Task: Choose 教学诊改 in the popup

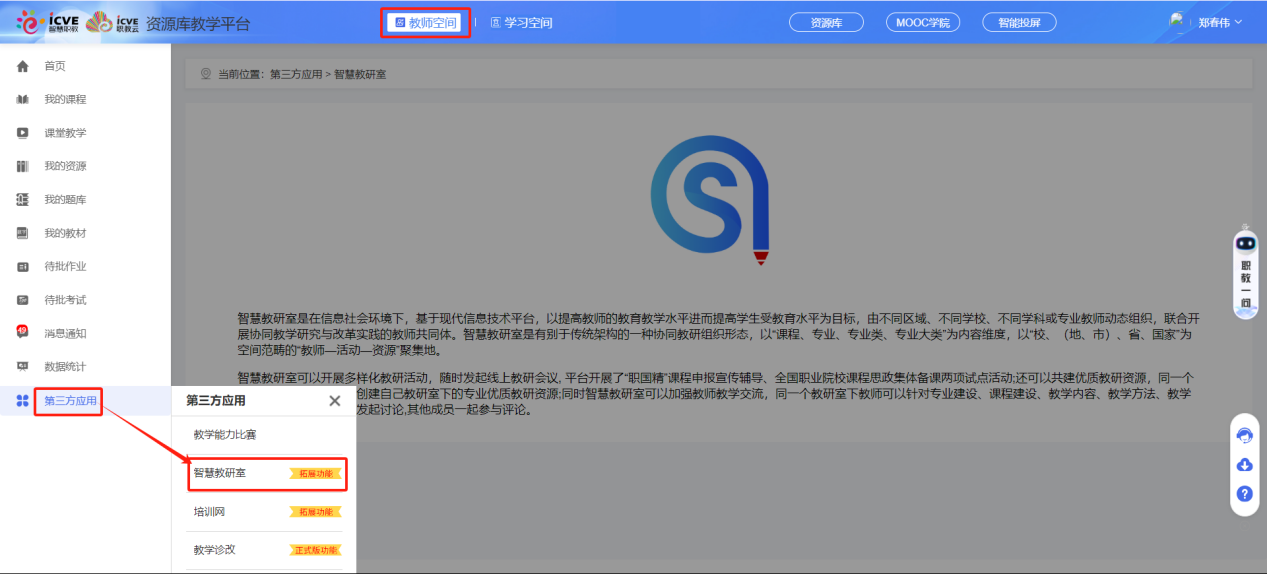Action: (x=214, y=550)
